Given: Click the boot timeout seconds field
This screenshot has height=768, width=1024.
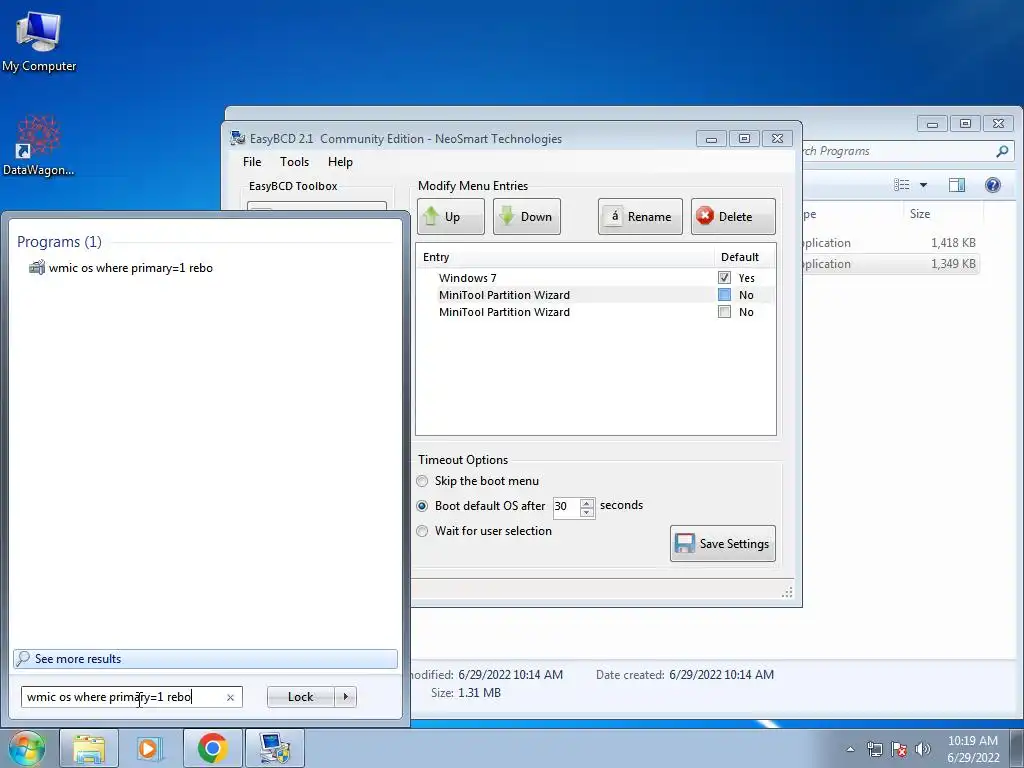Looking at the screenshot, I should point(566,506).
